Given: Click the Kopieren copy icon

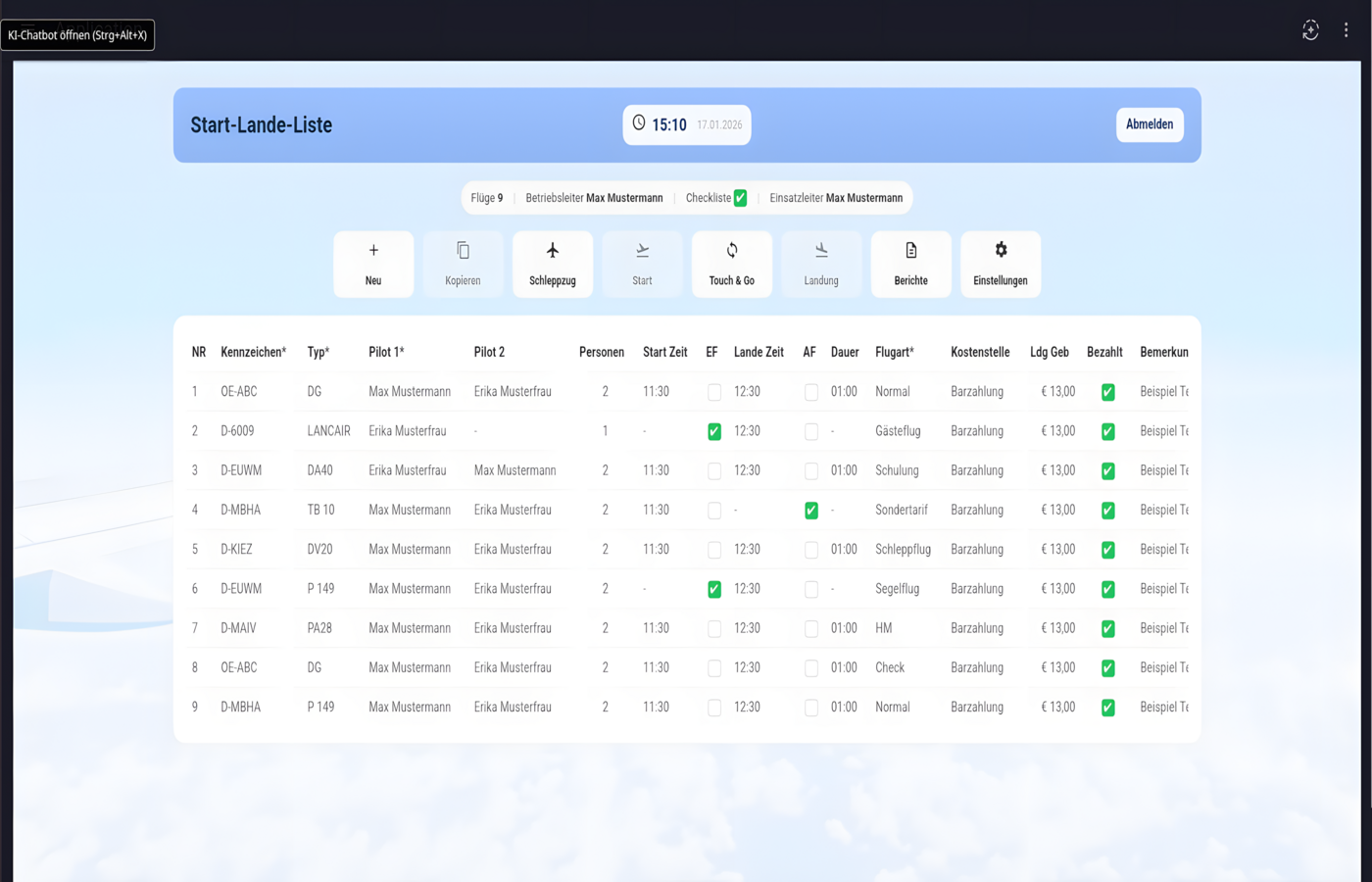Looking at the screenshot, I should 463,251.
